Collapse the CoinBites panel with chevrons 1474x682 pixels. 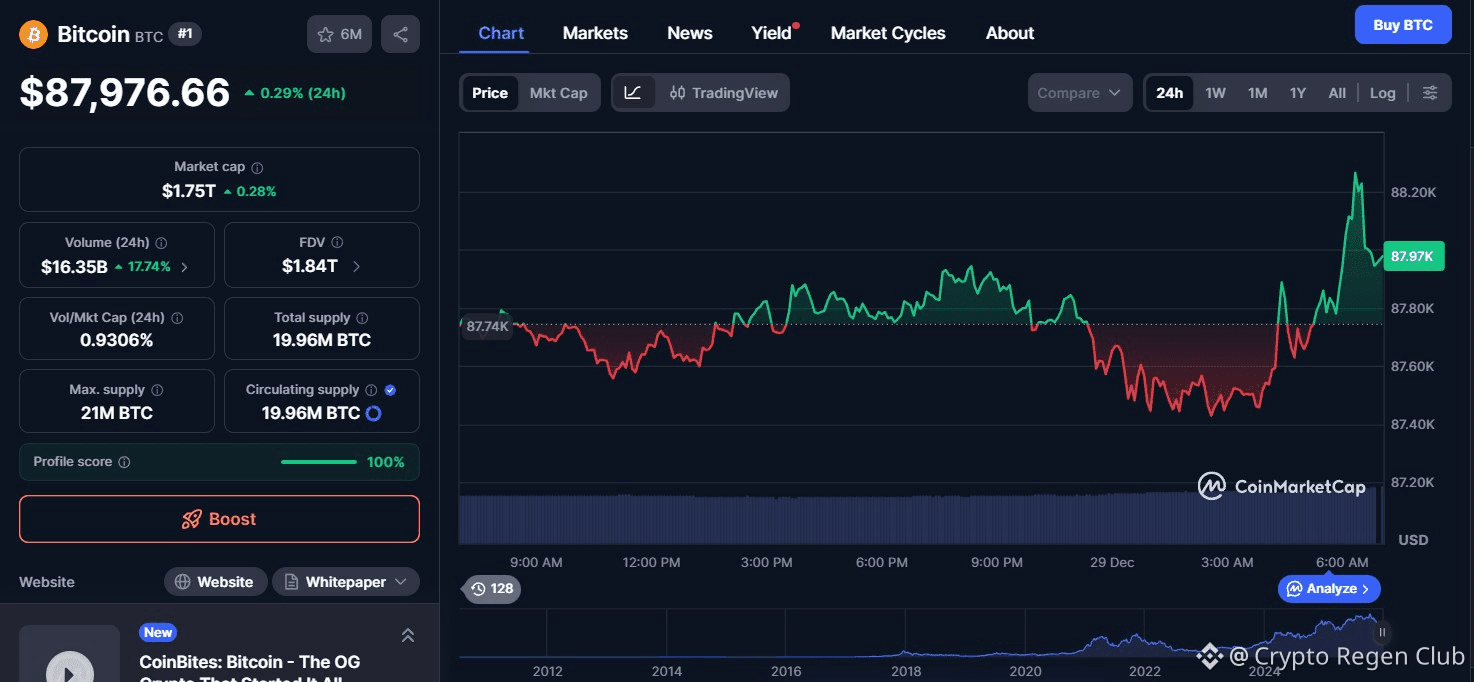(408, 635)
